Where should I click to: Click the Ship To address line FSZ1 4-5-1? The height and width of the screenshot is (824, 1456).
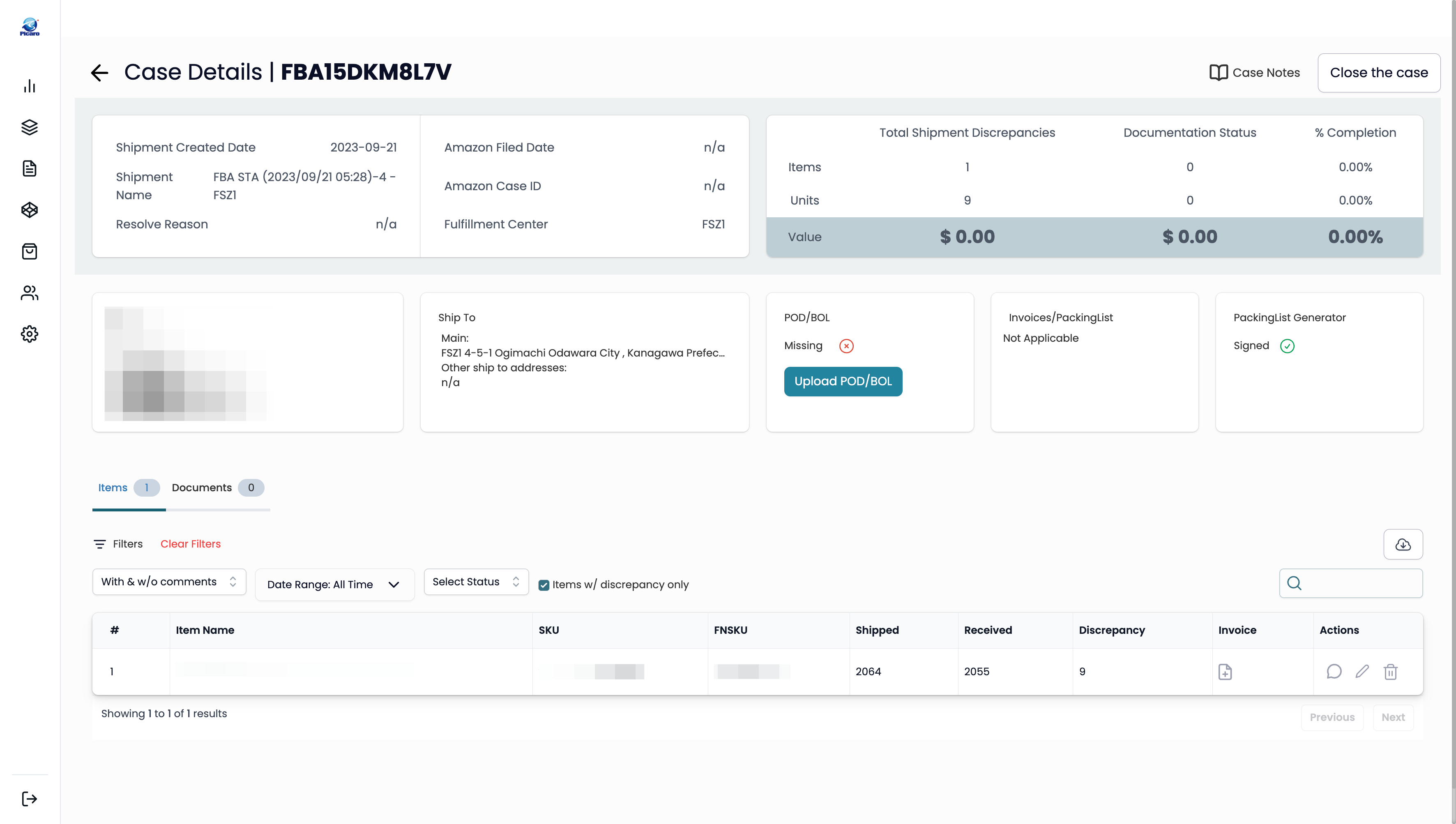point(583,353)
